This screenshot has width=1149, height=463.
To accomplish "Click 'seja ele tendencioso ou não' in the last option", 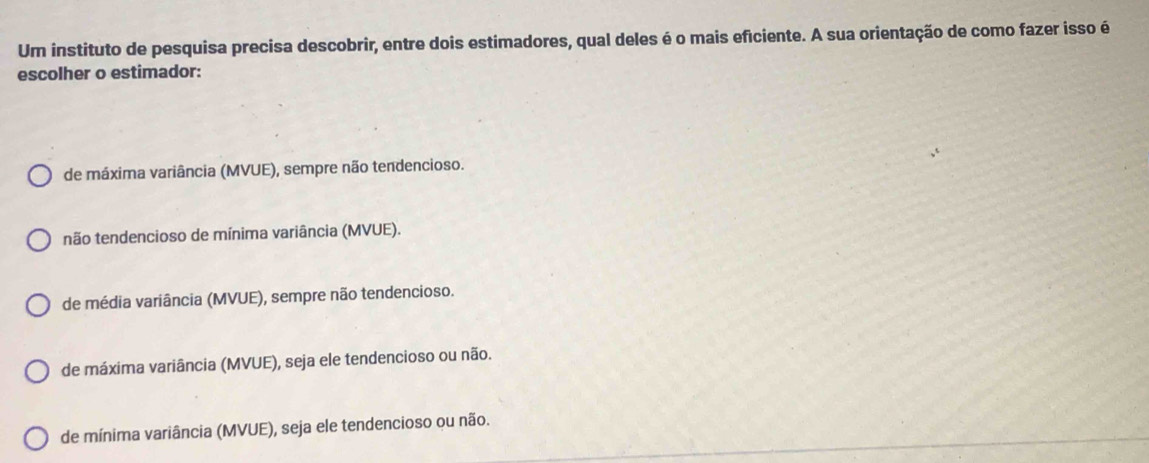I will (x=385, y=423).
